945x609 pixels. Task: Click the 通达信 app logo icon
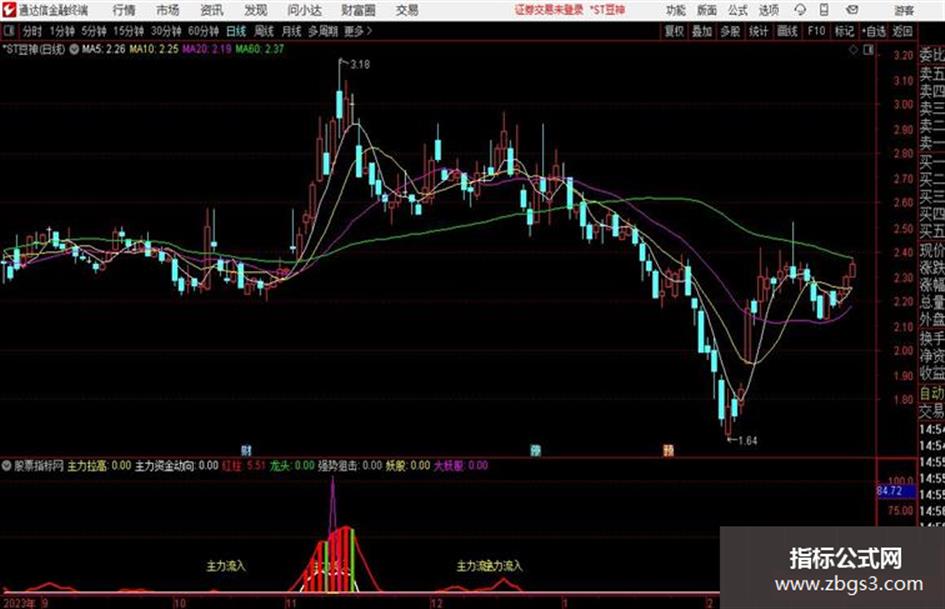tap(8, 10)
